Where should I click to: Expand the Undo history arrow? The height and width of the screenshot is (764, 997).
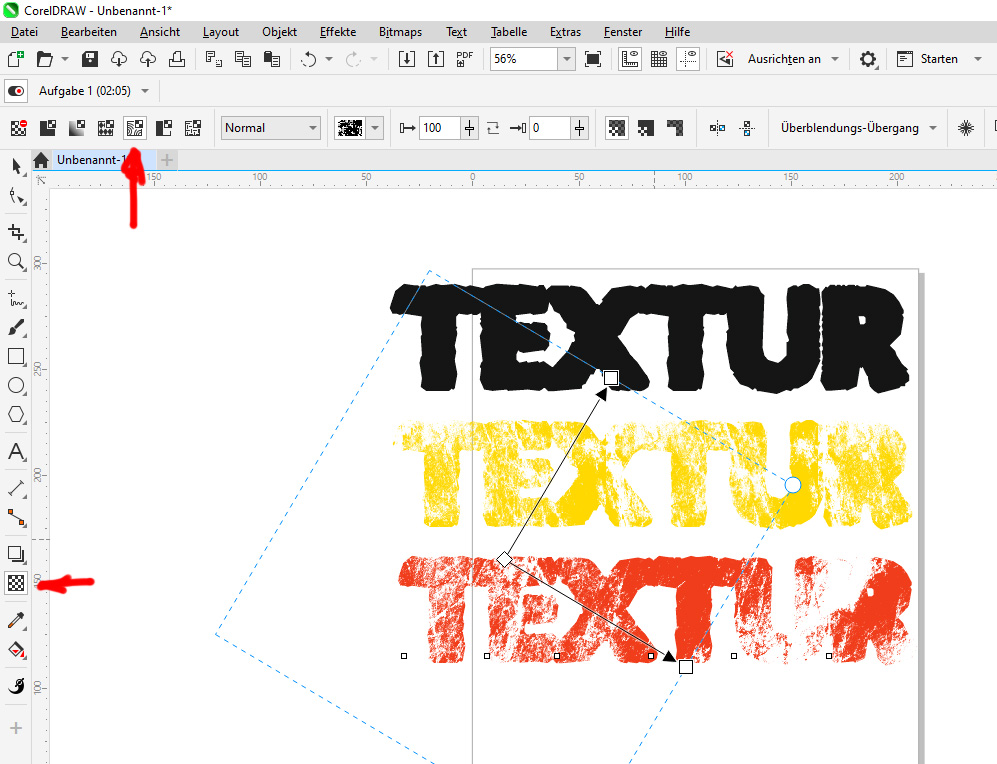[x=329, y=59]
